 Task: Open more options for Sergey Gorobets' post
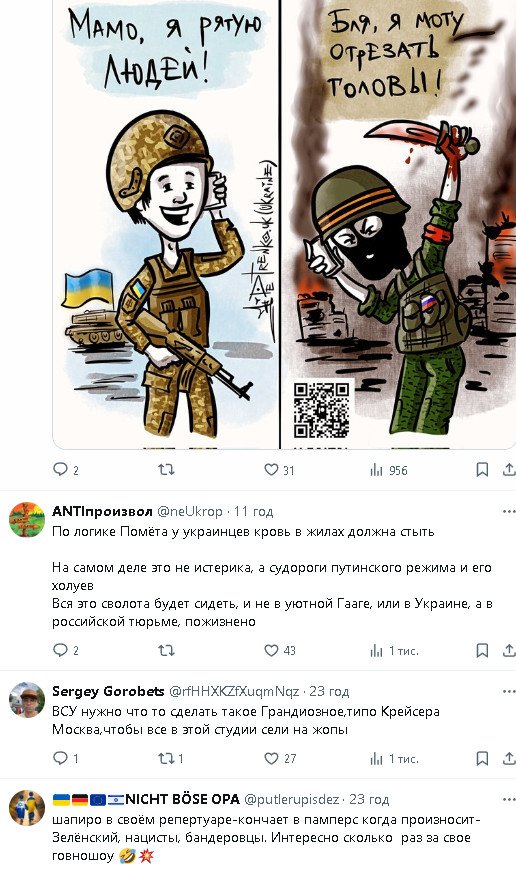pyautogui.click(x=509, y=692)
